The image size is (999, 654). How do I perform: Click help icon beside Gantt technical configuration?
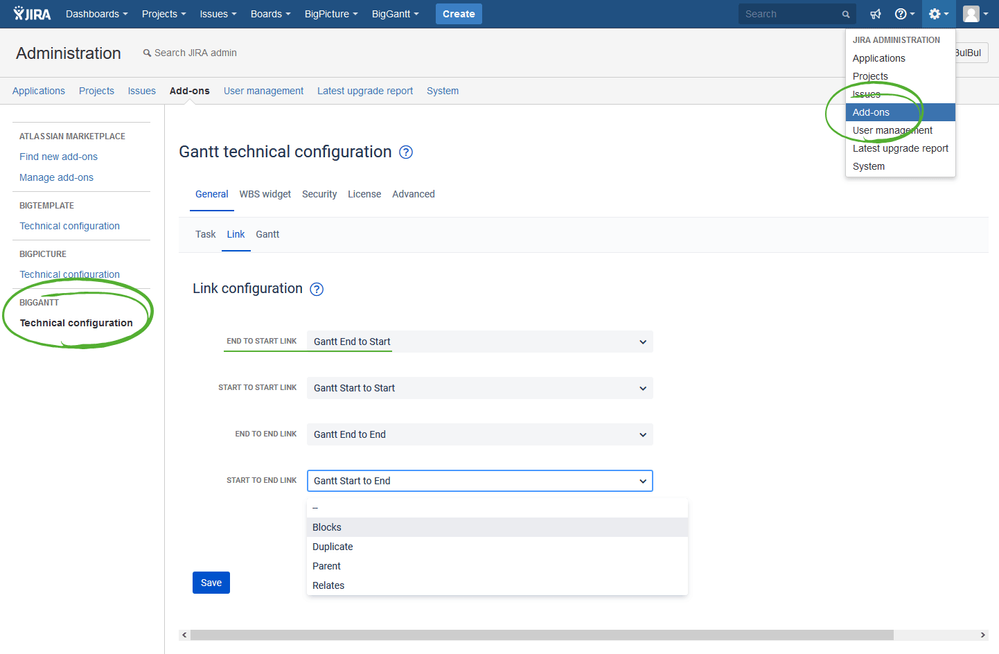point(406,152)
